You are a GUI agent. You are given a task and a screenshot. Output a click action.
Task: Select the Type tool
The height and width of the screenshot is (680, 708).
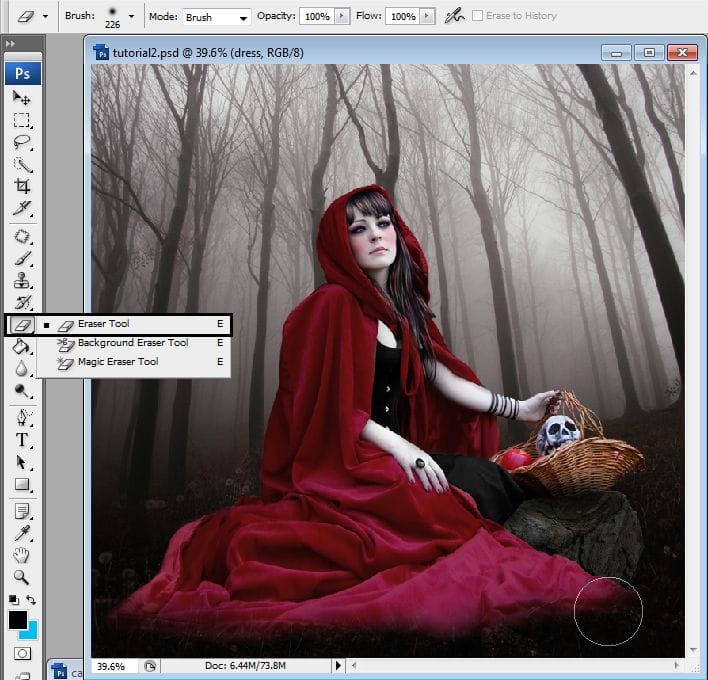click(x=21, y=440)
